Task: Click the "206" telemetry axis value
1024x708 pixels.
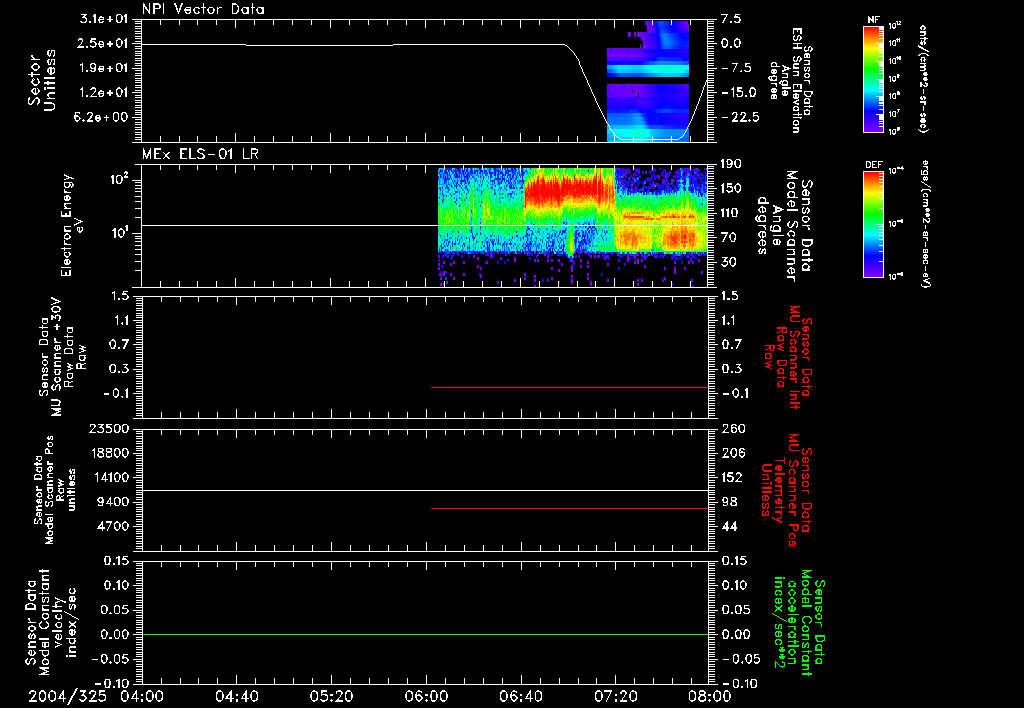Action: 731,453
